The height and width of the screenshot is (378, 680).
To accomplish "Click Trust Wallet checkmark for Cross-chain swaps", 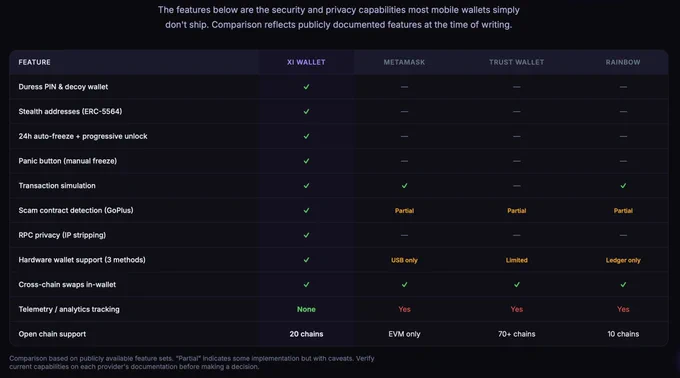I will point(517,284).
